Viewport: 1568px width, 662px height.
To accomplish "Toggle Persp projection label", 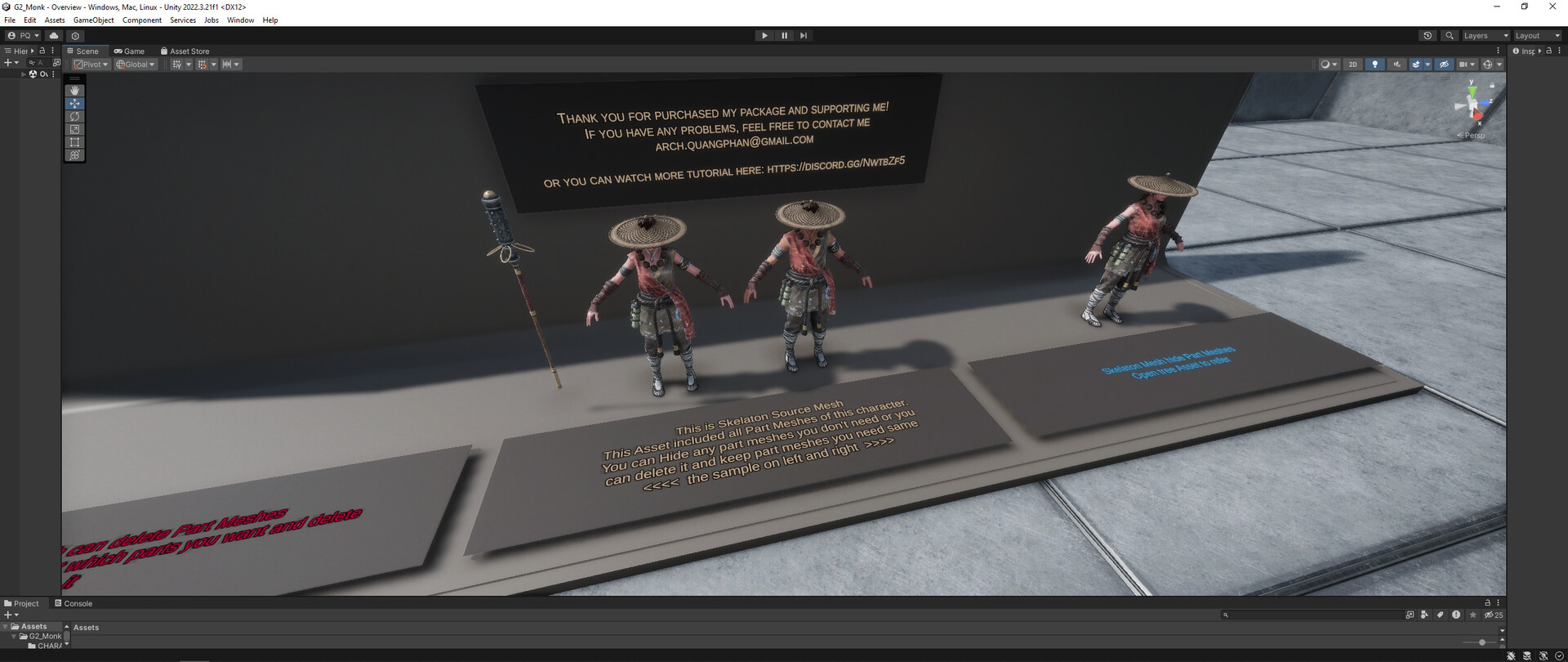I will tap(1472, 136).
